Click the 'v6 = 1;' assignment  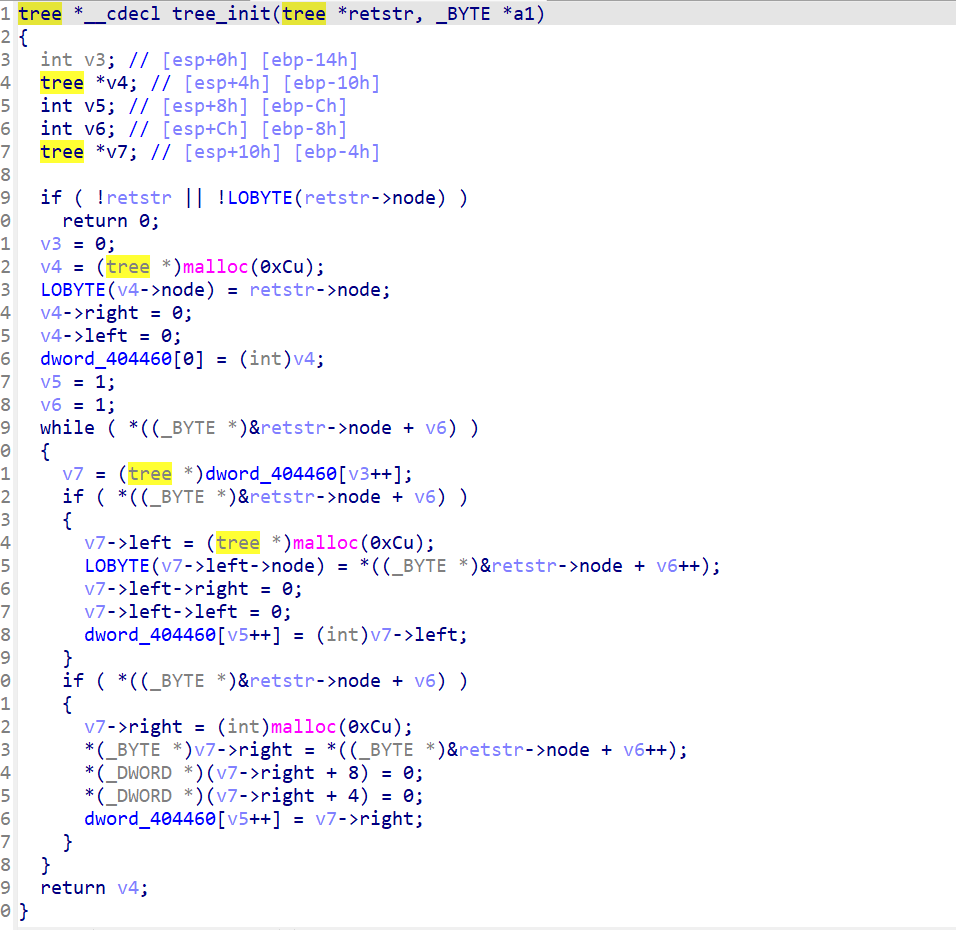click(x=77, y=405)
